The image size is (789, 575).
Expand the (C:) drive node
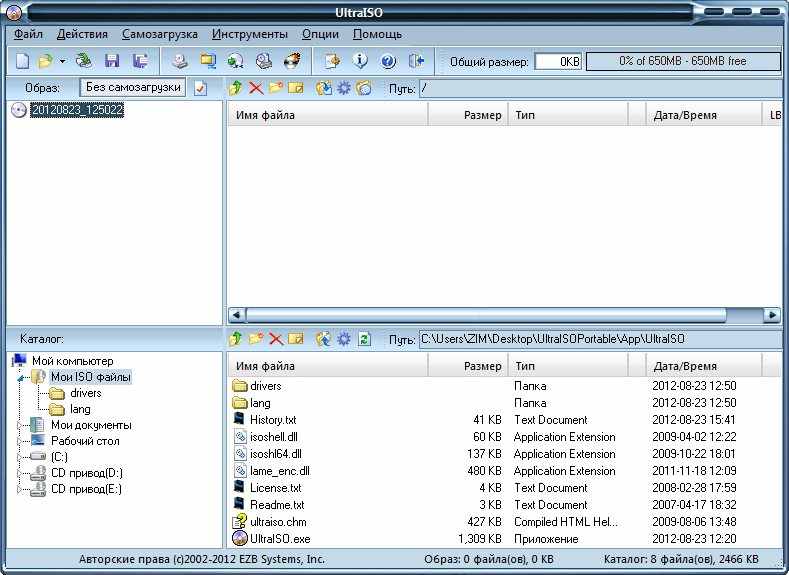[x=20, y=457]
